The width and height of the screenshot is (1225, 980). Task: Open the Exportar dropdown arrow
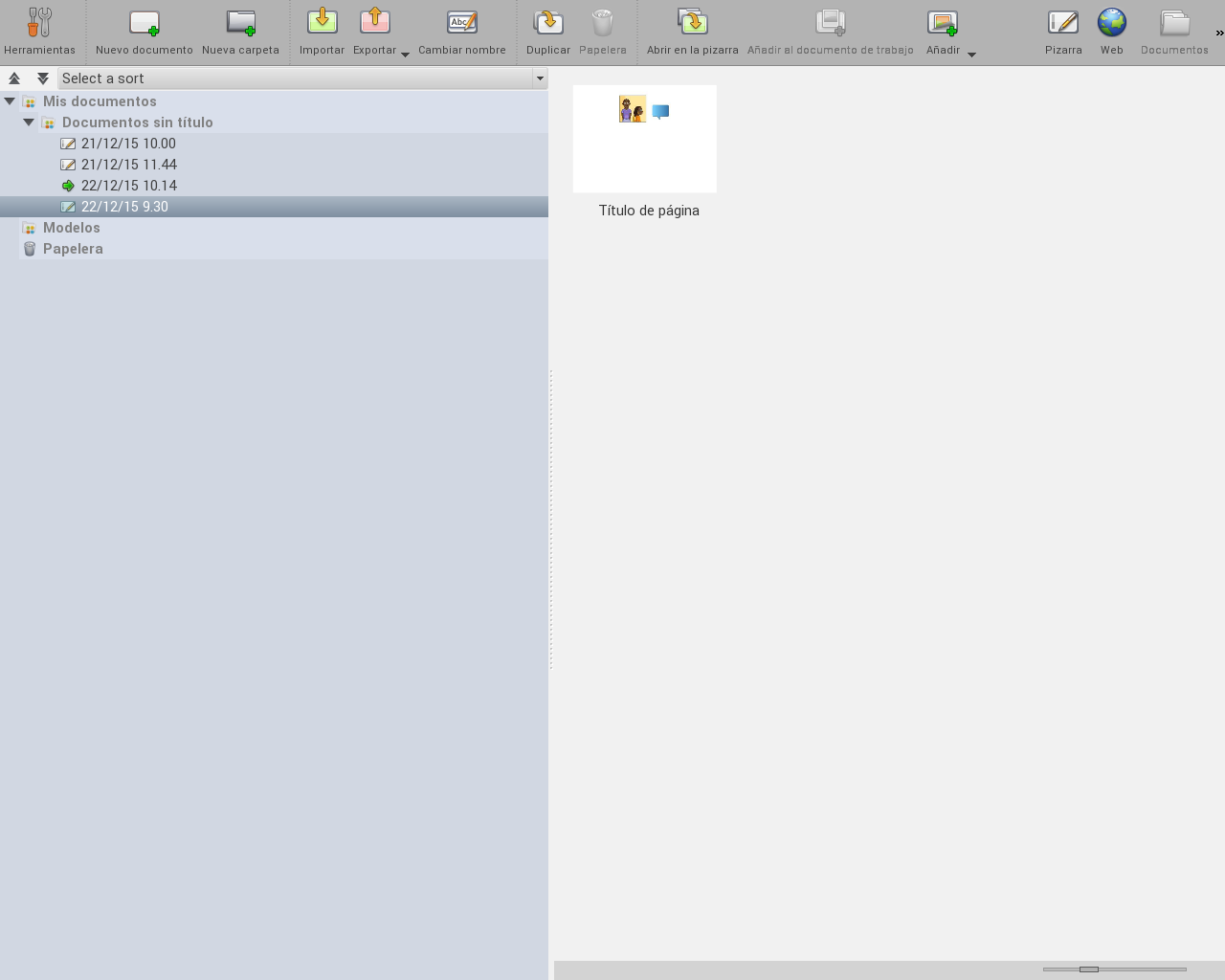tap(405, 55)
